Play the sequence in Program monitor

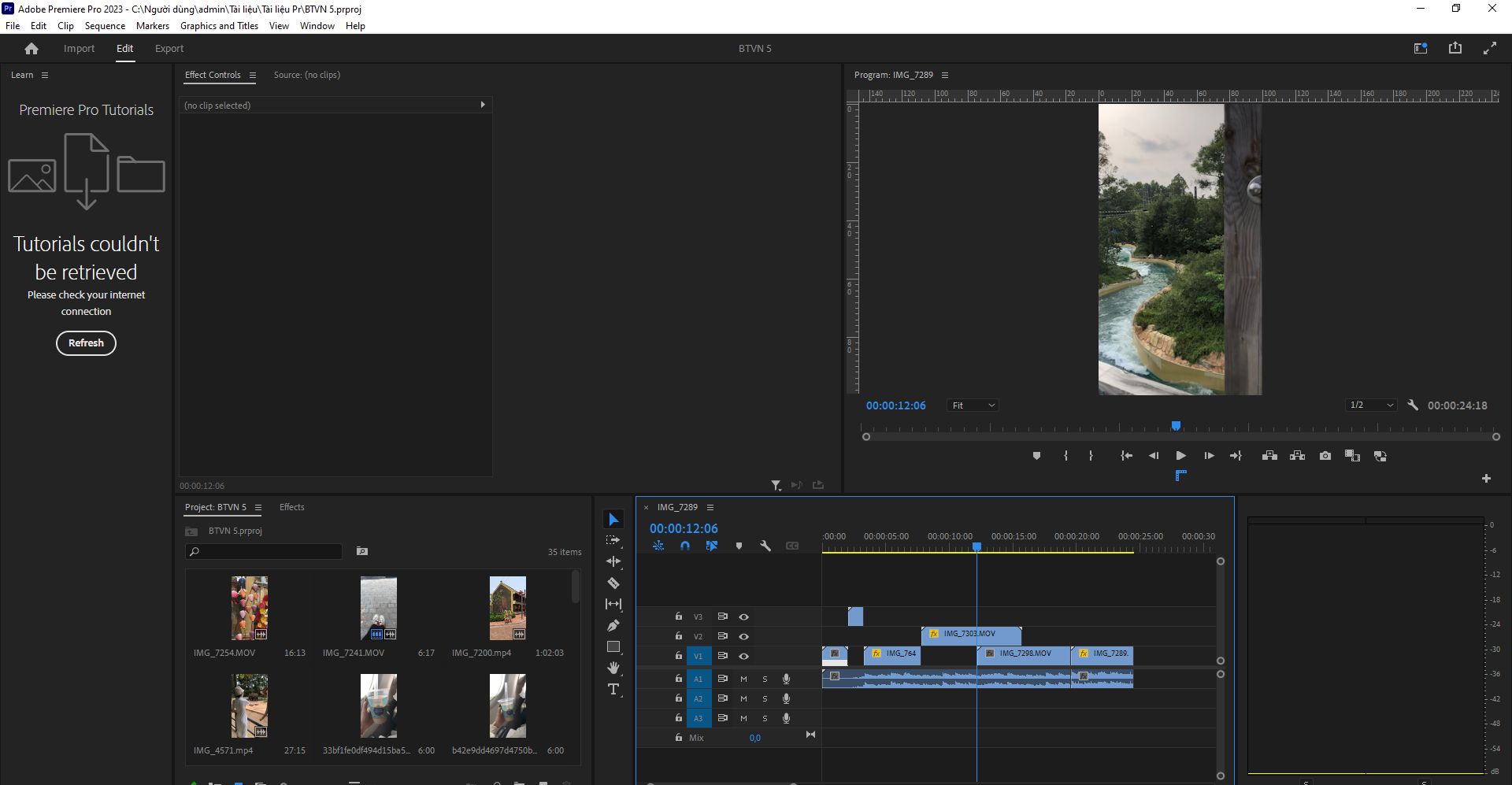1180,456
